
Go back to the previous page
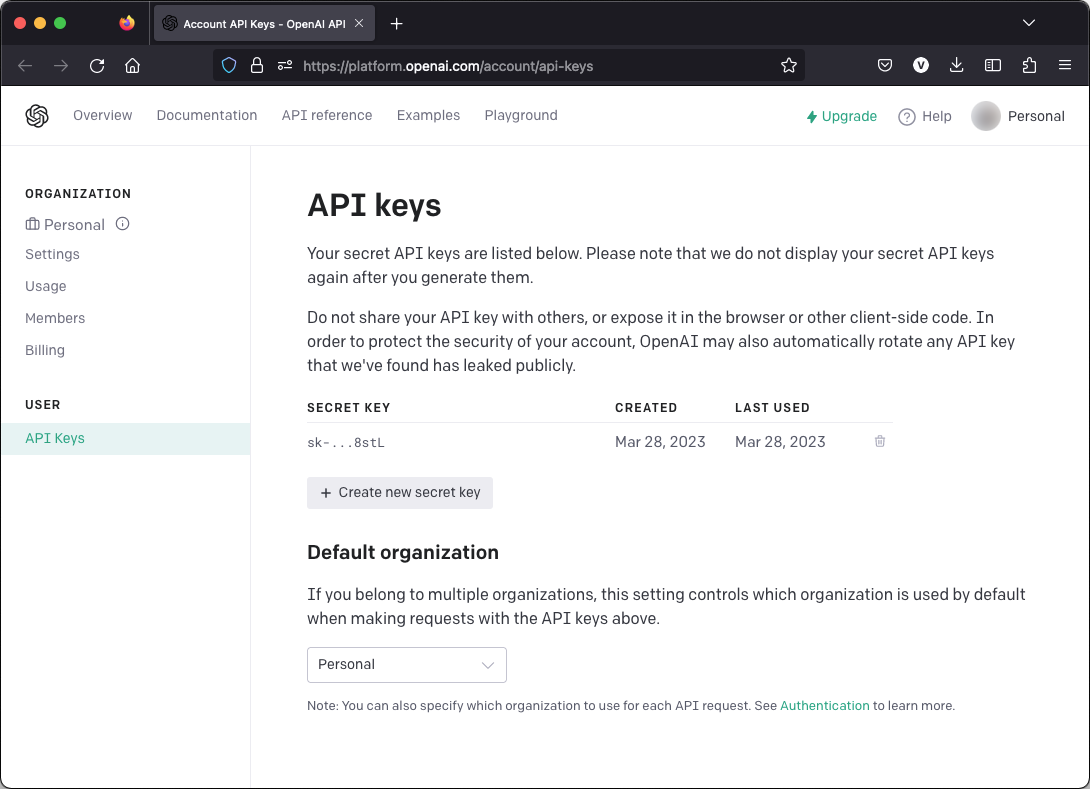(25, 66)
